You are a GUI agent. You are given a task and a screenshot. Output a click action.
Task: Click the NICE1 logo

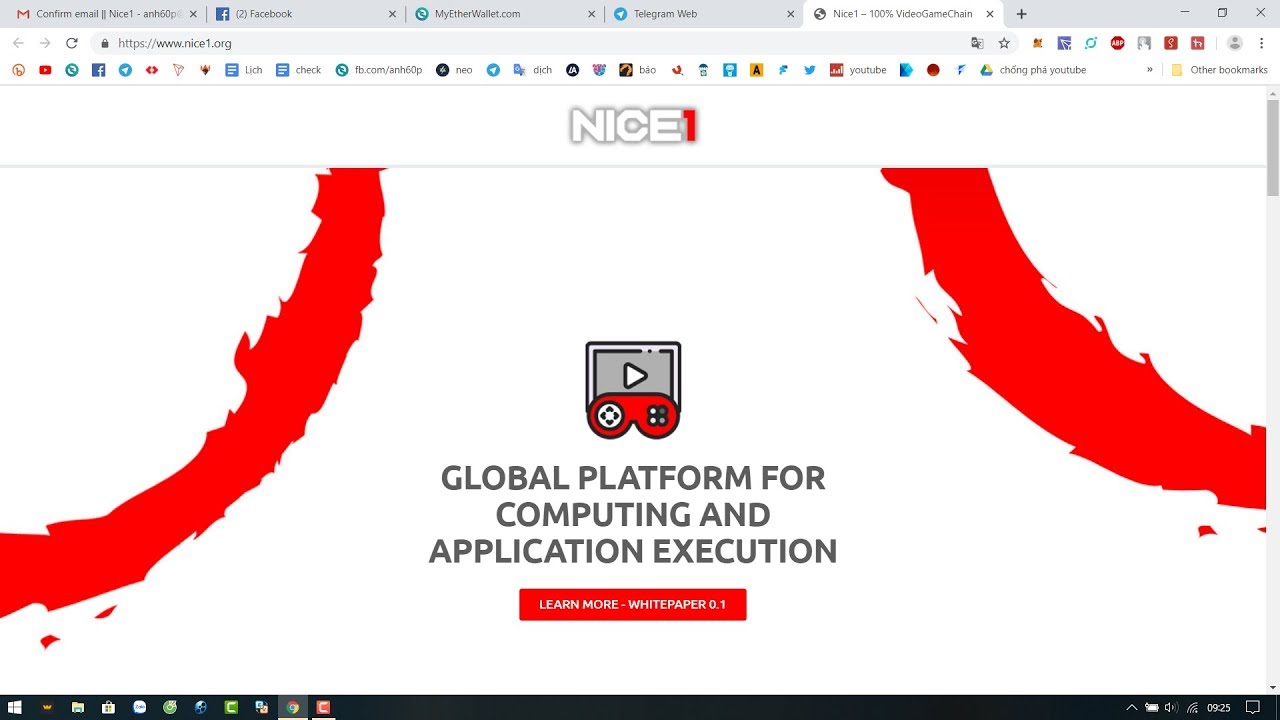[633, 125]
